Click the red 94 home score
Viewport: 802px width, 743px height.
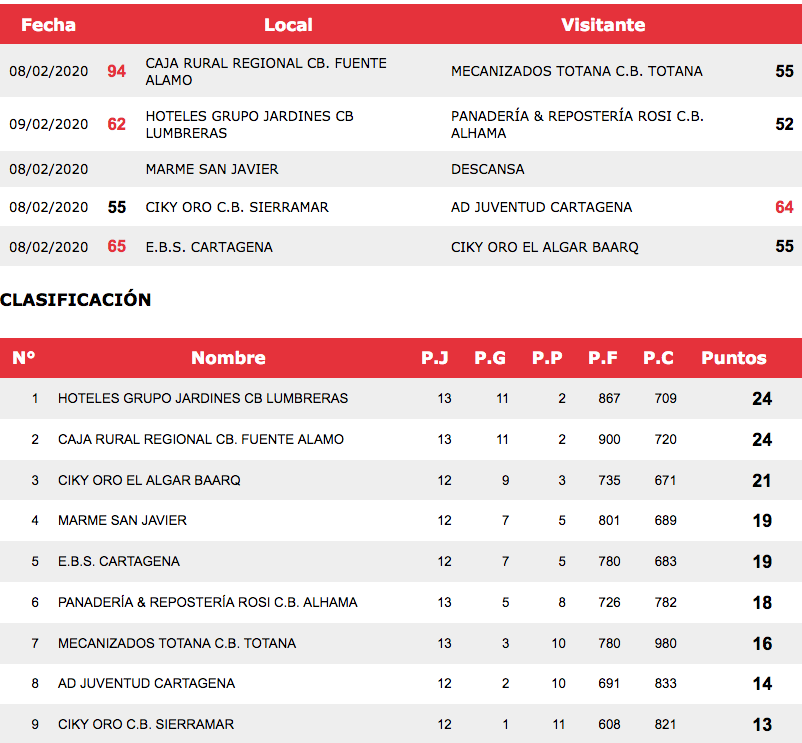tap(117, 71)
